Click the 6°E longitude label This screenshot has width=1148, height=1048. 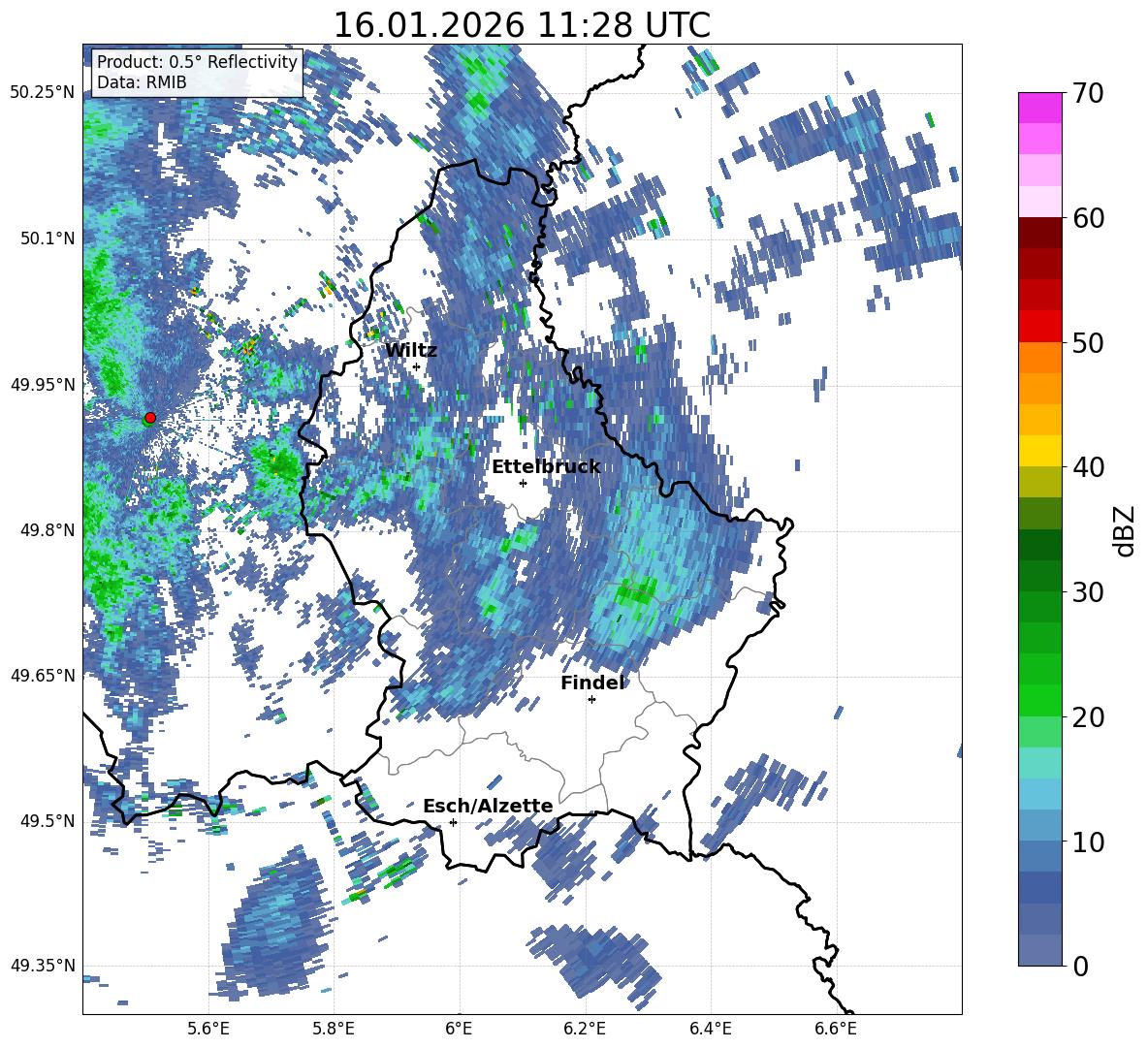point(459,1029)
